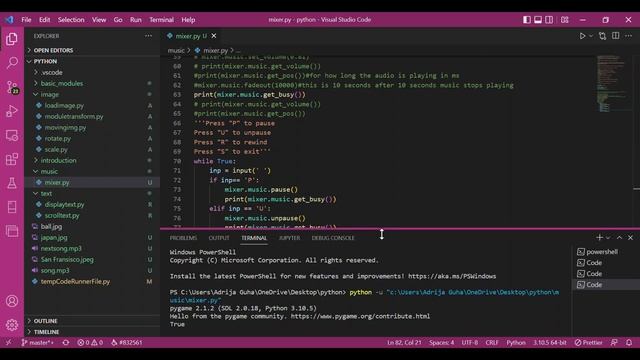This screenshot has height=360, width=640.
Task: Open the Manage gear menu
Action: [12, 325]
